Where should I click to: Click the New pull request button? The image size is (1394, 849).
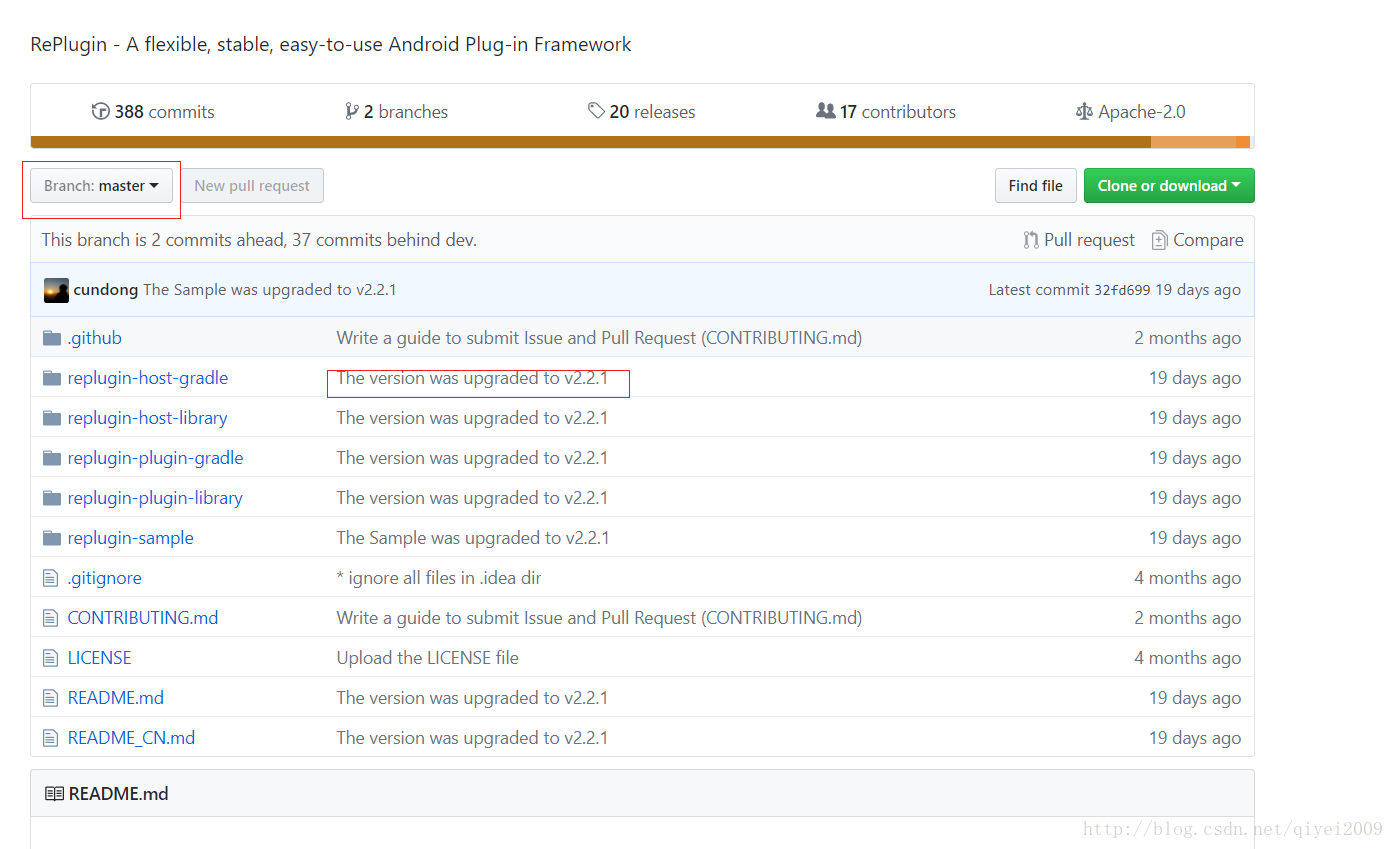point(252,186)
